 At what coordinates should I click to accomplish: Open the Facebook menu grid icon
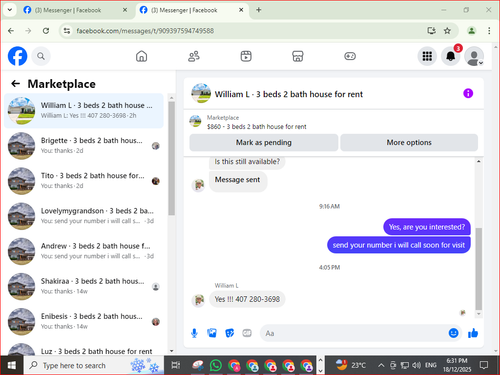(427, 56)
